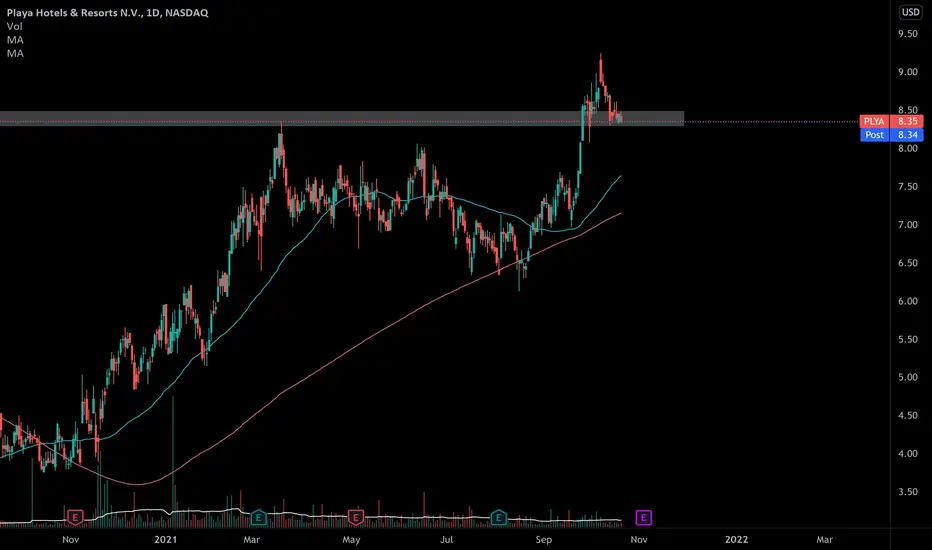Viewport: 932px width, 550px height.
Task: Open the USD currency selector
Action: 911,12
